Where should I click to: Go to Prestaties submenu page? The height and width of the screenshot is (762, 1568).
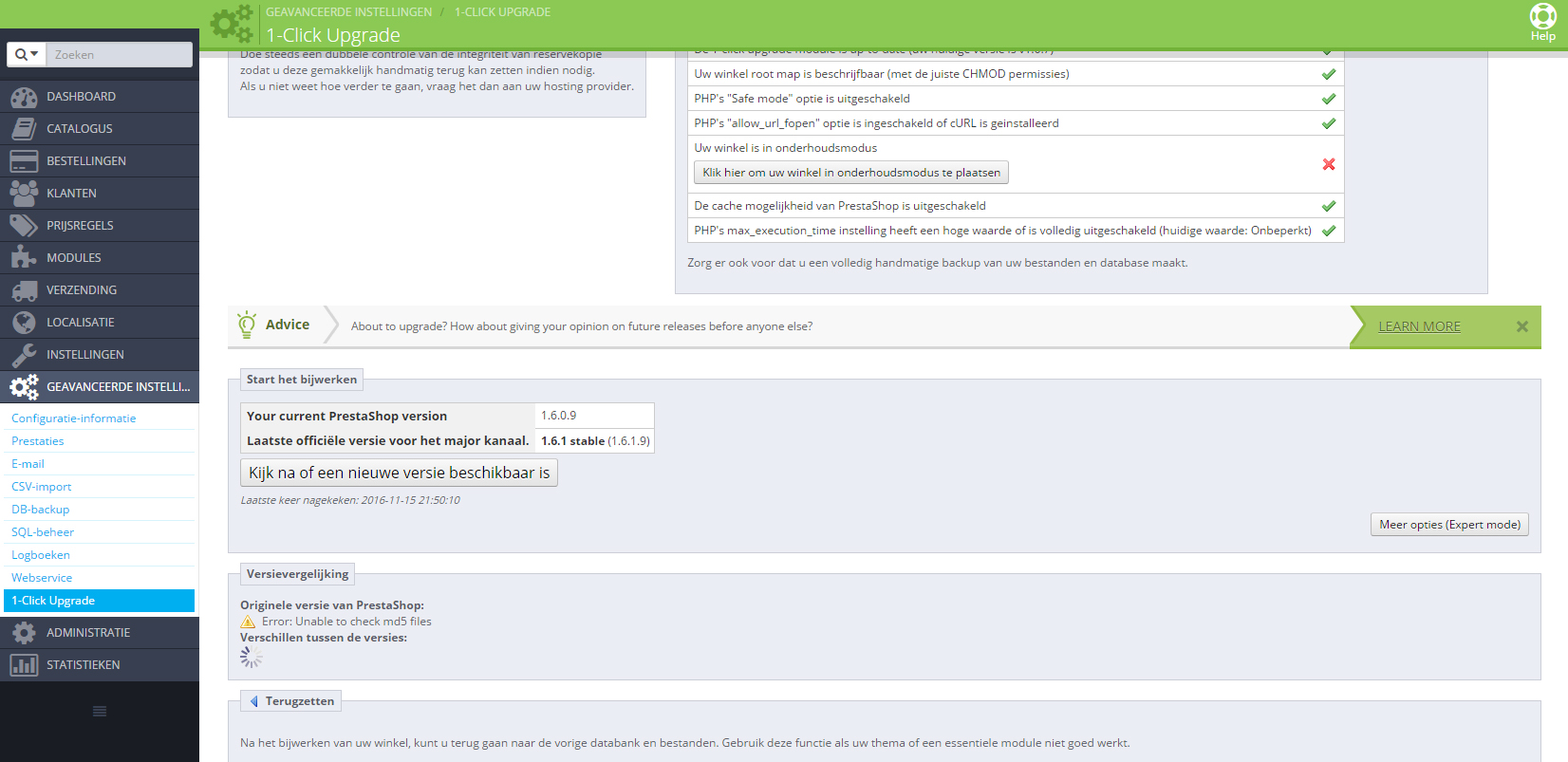(x=38, y=441)
